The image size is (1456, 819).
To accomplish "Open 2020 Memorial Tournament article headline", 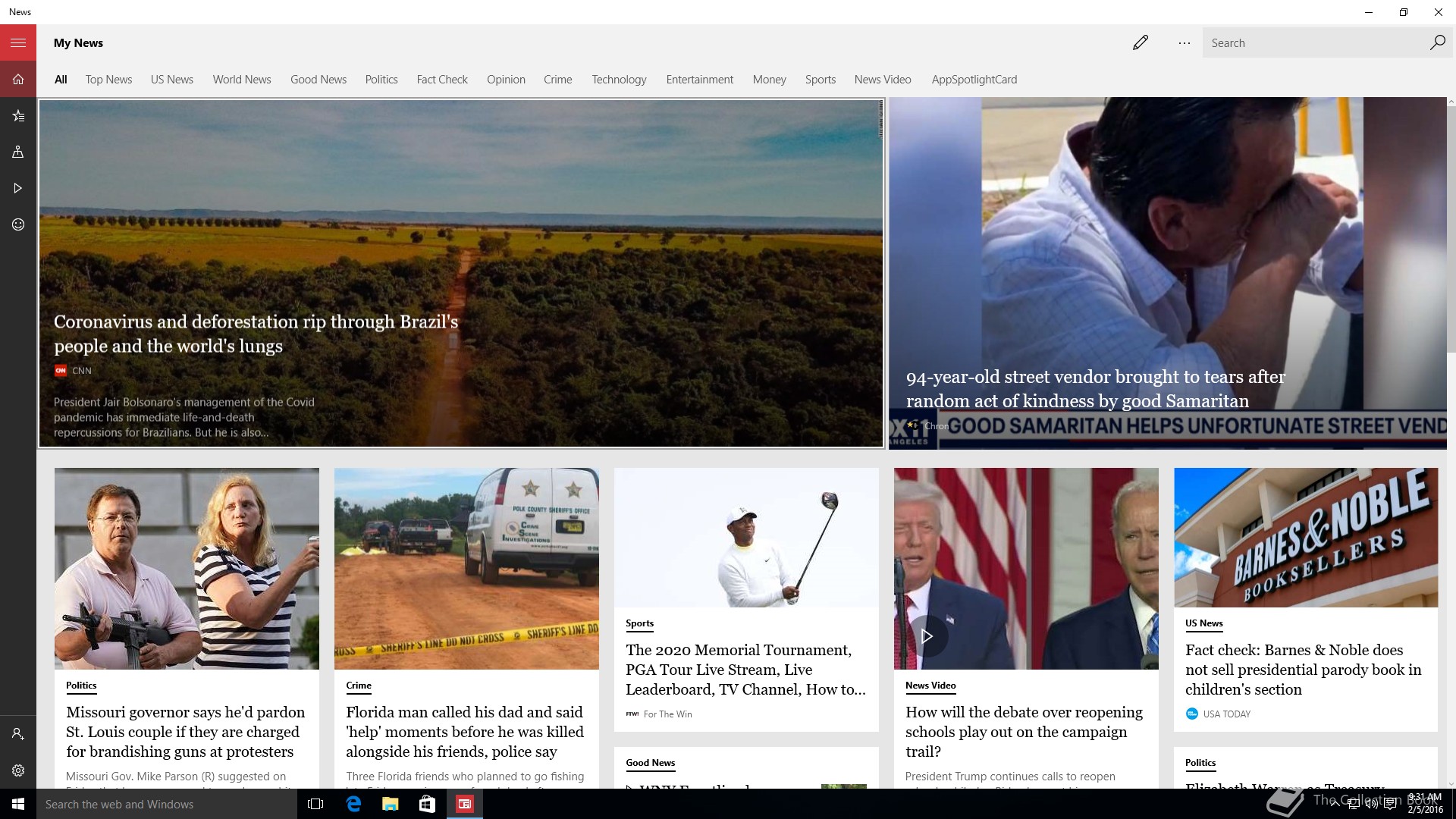I will 746,670.
